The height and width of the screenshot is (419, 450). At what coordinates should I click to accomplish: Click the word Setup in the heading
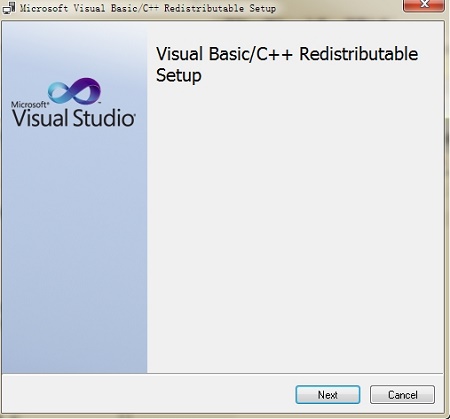tap(179, 76)
